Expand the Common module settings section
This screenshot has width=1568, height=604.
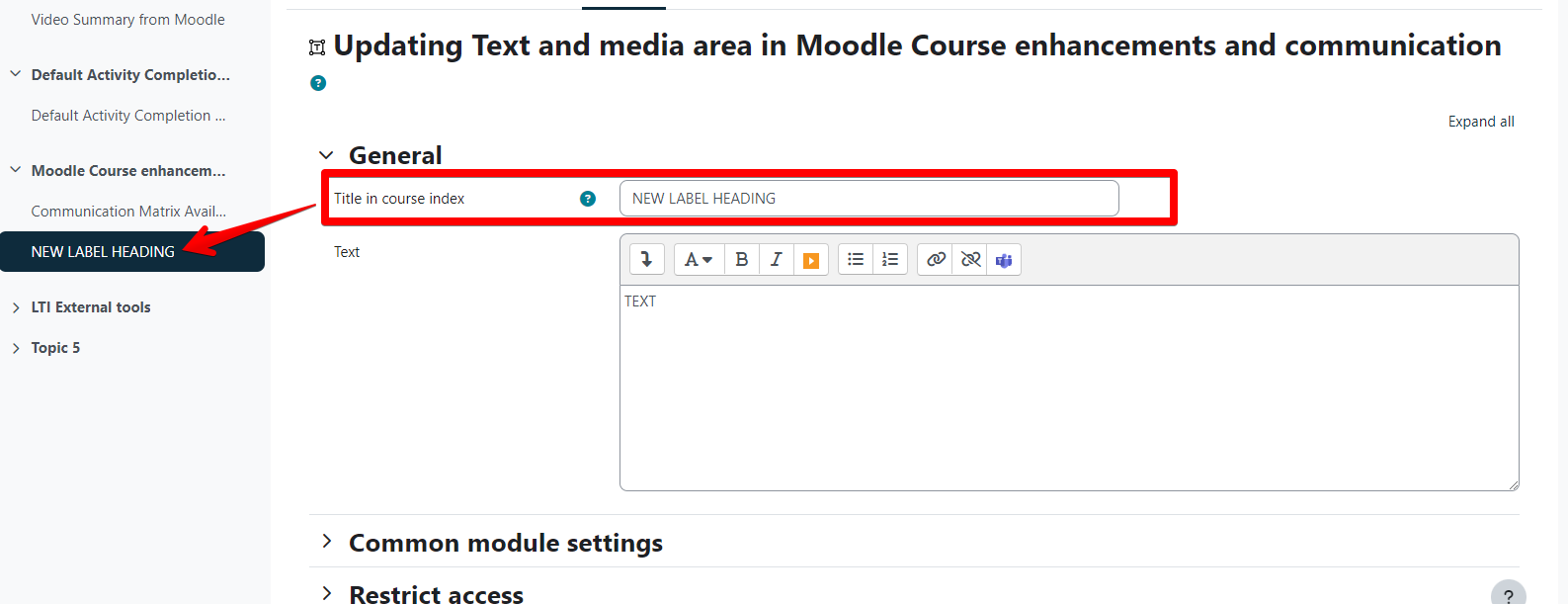(326, 542)
